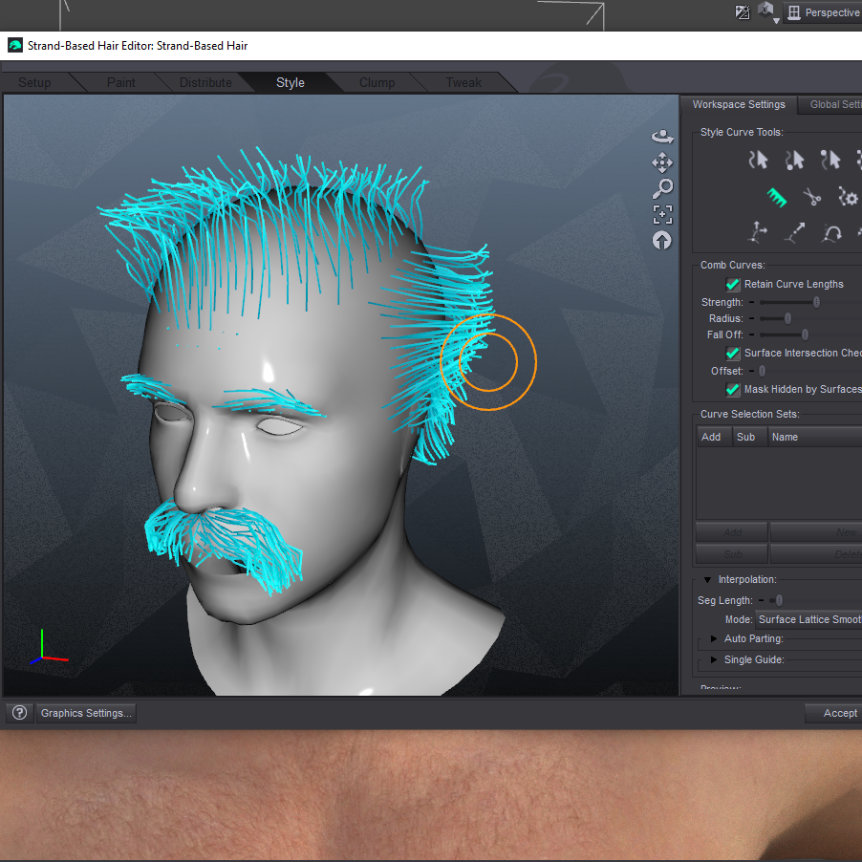Image resolution: width=862 pixels, height=862 pixels.
Task: Click the pan view four-arrow icon
Action: [x=662, y=162]
